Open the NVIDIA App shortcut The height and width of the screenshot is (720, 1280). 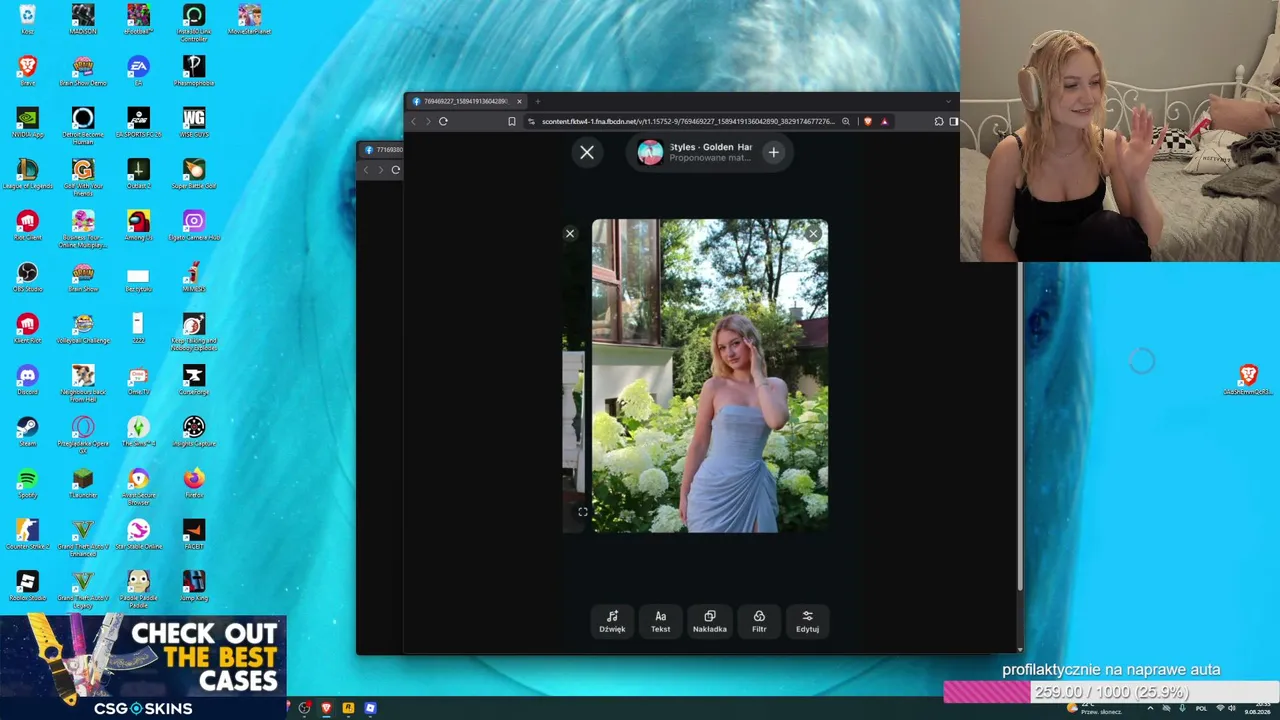coord(27,122)
